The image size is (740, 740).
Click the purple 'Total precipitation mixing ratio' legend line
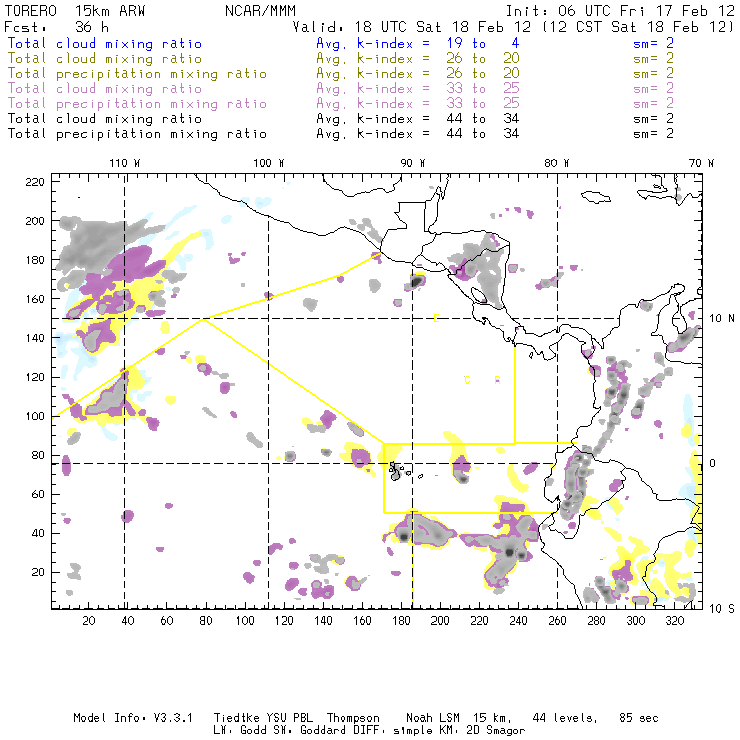137,104
